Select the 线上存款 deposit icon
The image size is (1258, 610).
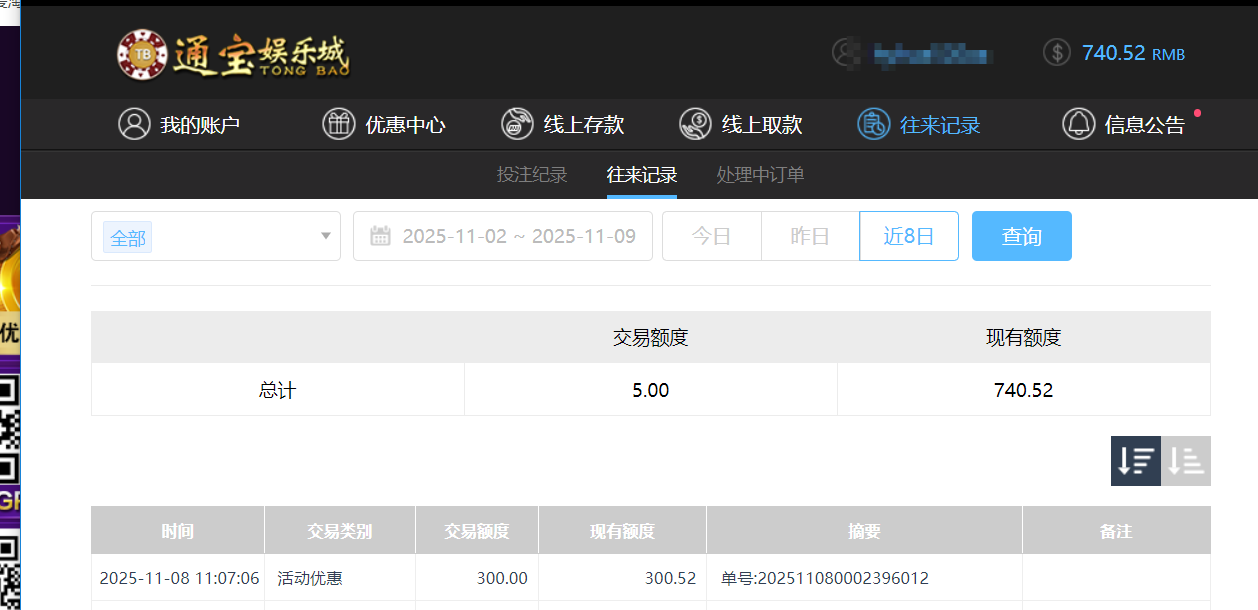pos(517,123)
